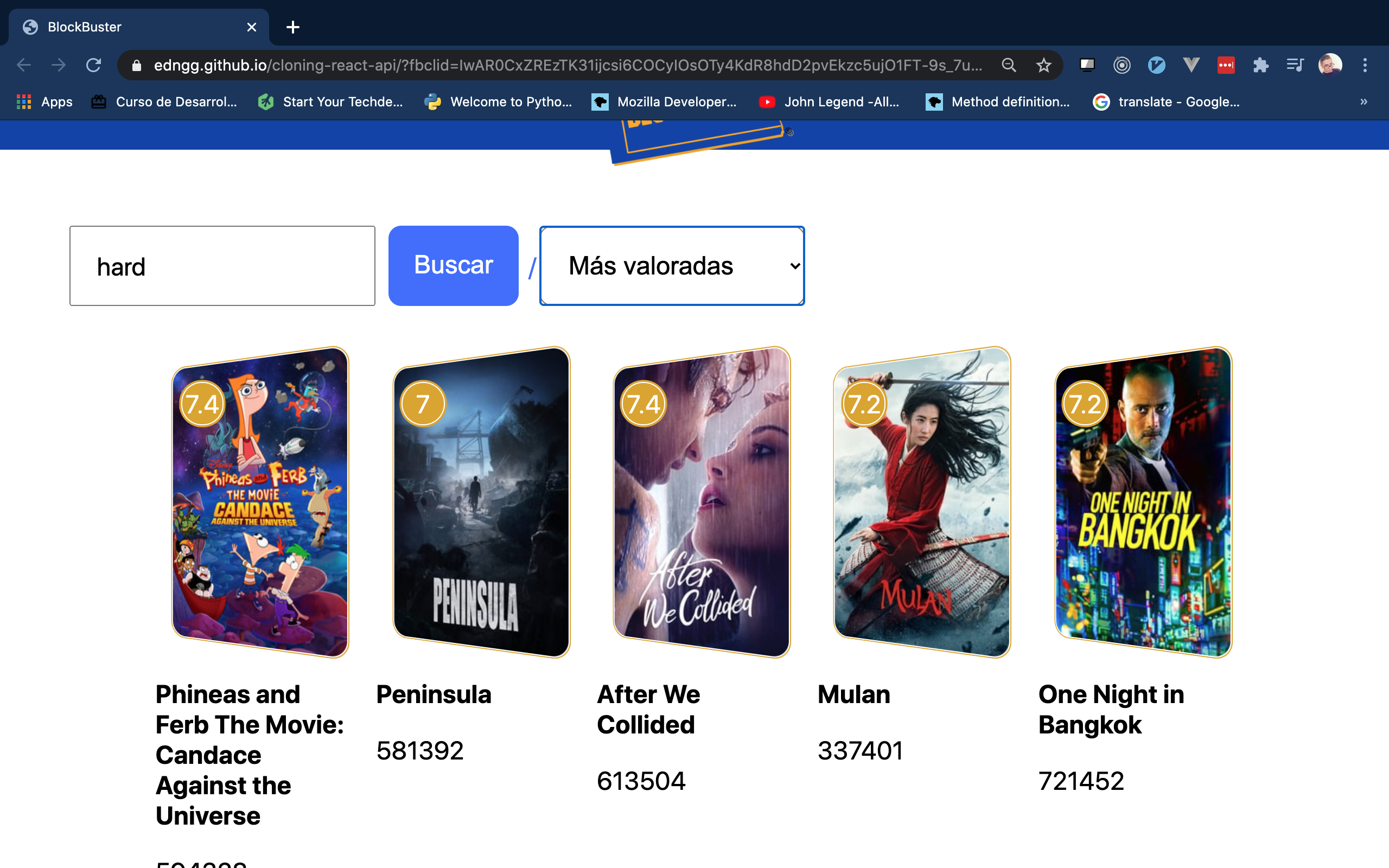Open the Extensions puzzle icon
The width and height of the screenshot is (1389, 868).
coord(1260,65)
